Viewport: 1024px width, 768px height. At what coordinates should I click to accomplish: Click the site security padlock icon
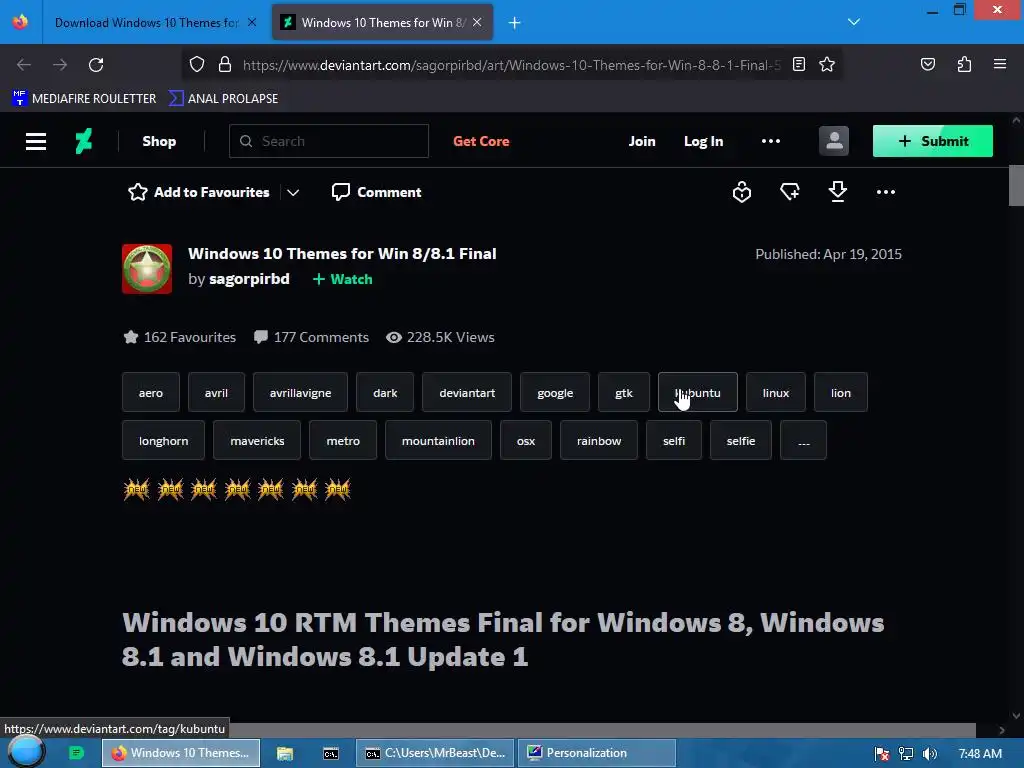[225, 64]
